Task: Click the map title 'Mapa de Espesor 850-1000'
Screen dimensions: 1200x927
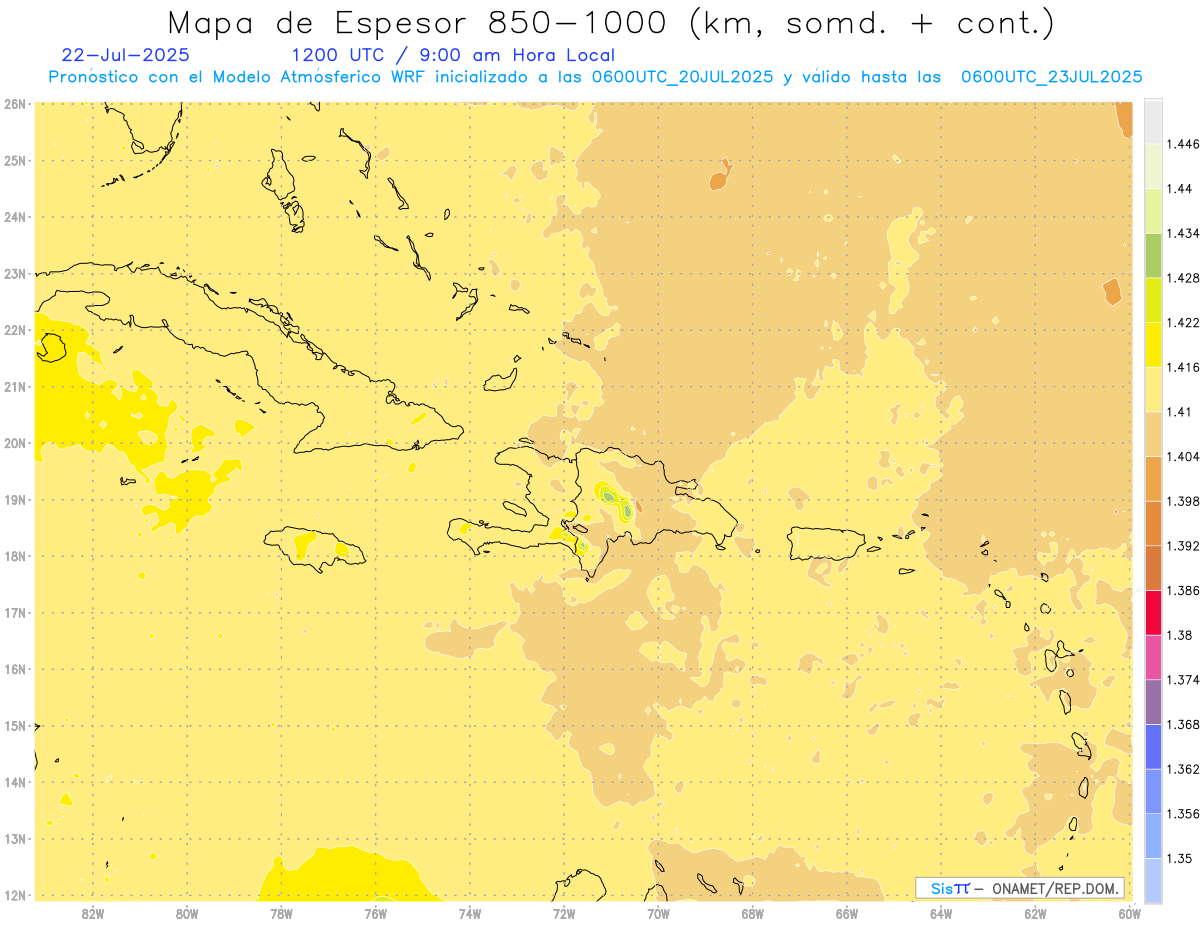Action: 420,22
